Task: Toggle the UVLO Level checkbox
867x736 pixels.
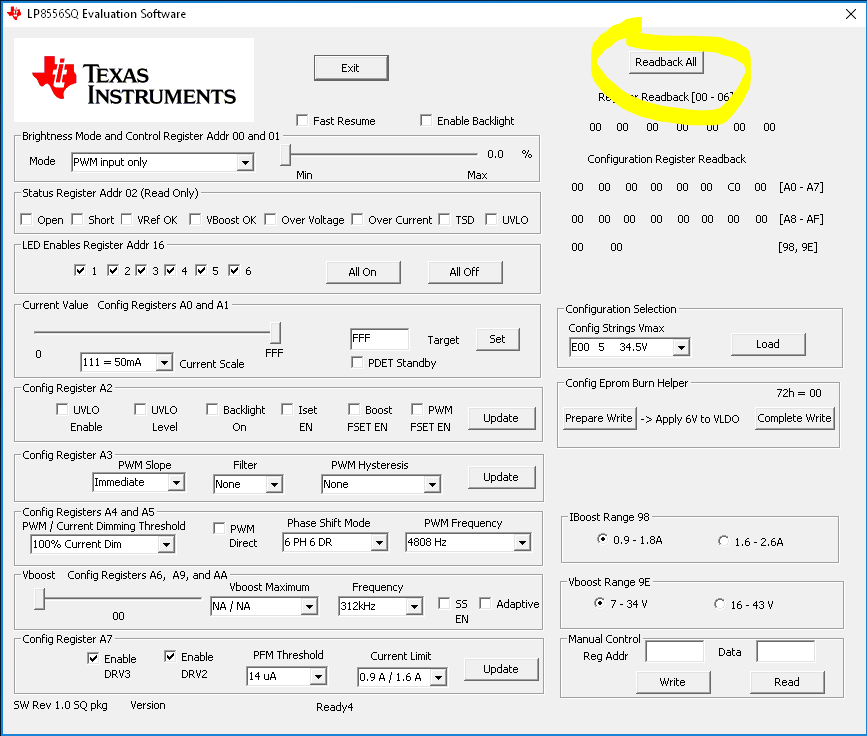Action: pyautogui.click(x=140, y=409)
